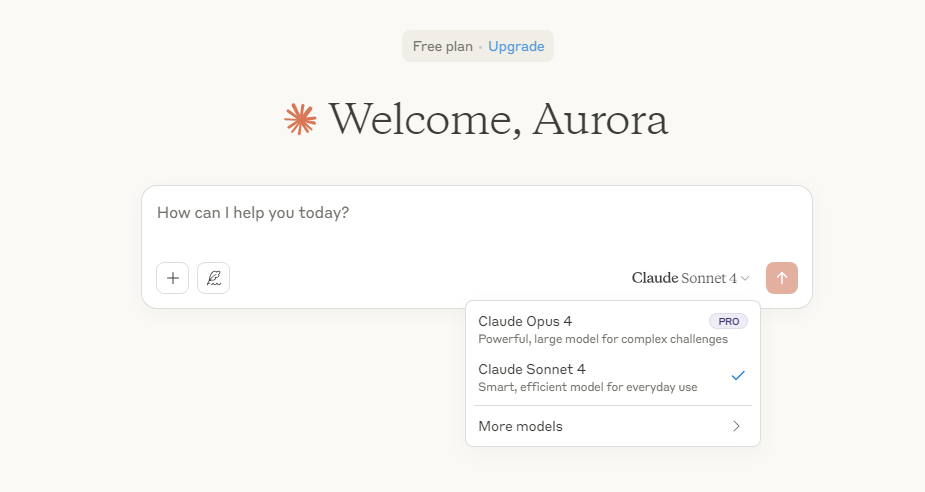This screenshot has width=925, height=492.
Task: Collapse the Claude Sonnet 4 model selector
Action: 690,278
